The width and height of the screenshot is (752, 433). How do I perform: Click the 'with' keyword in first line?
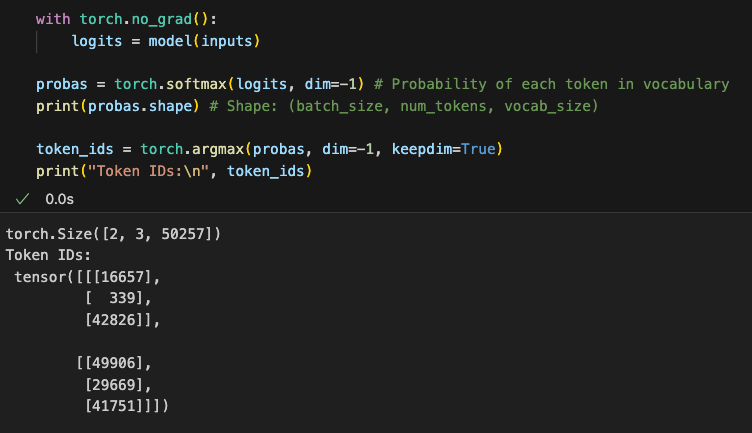(x=51, y=19)
